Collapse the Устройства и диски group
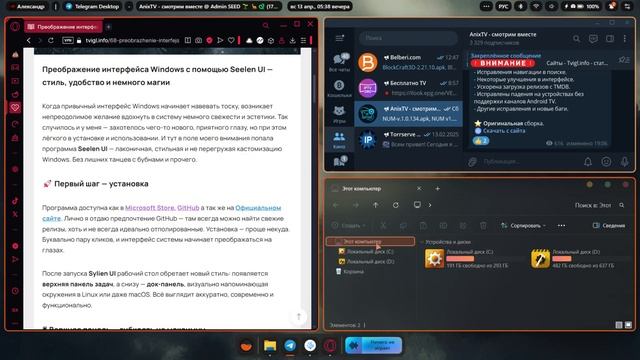640x360 pixels. (x=422, y=242)
